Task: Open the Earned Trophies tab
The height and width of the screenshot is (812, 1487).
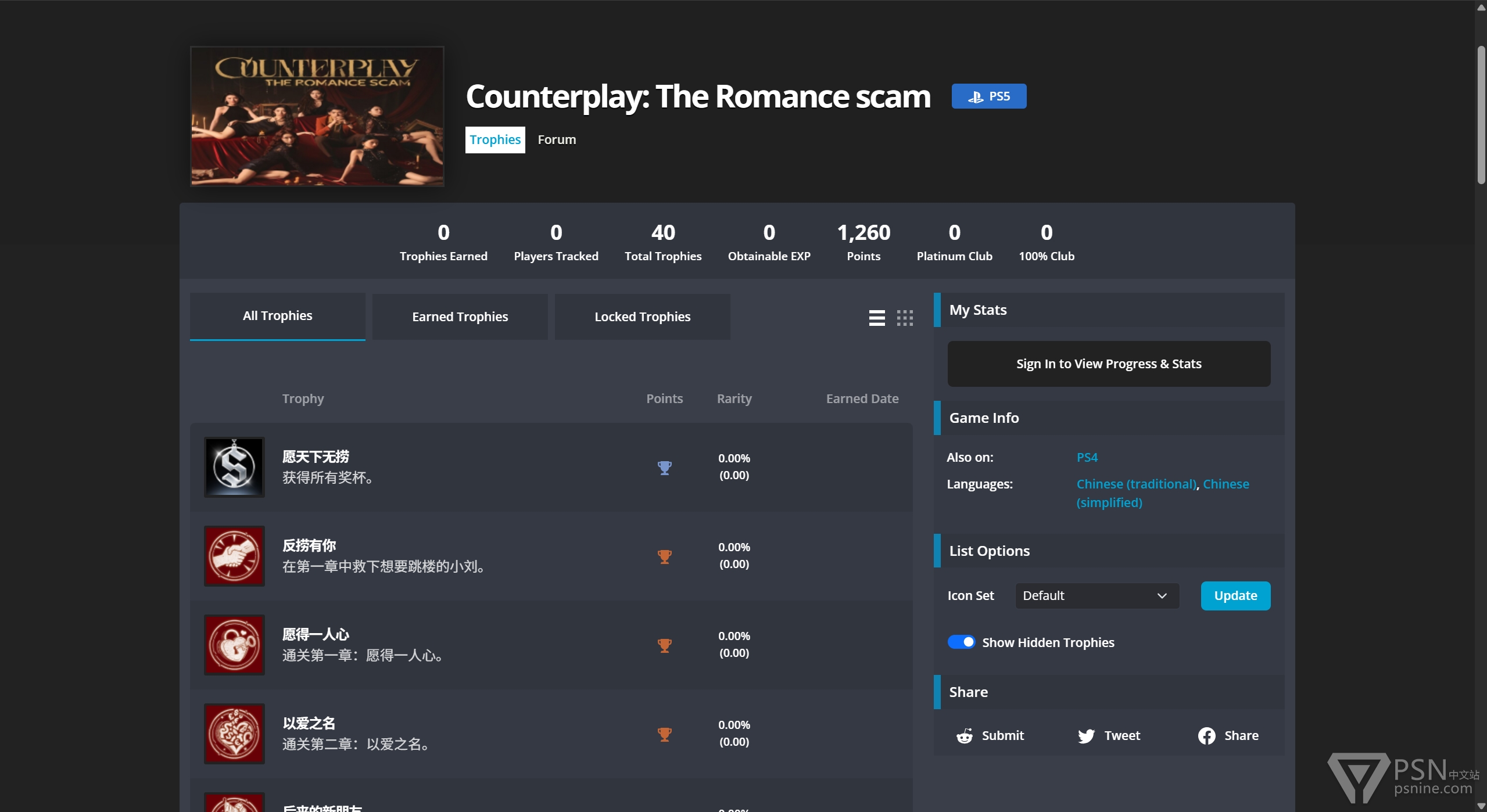Action: point(460,317)
